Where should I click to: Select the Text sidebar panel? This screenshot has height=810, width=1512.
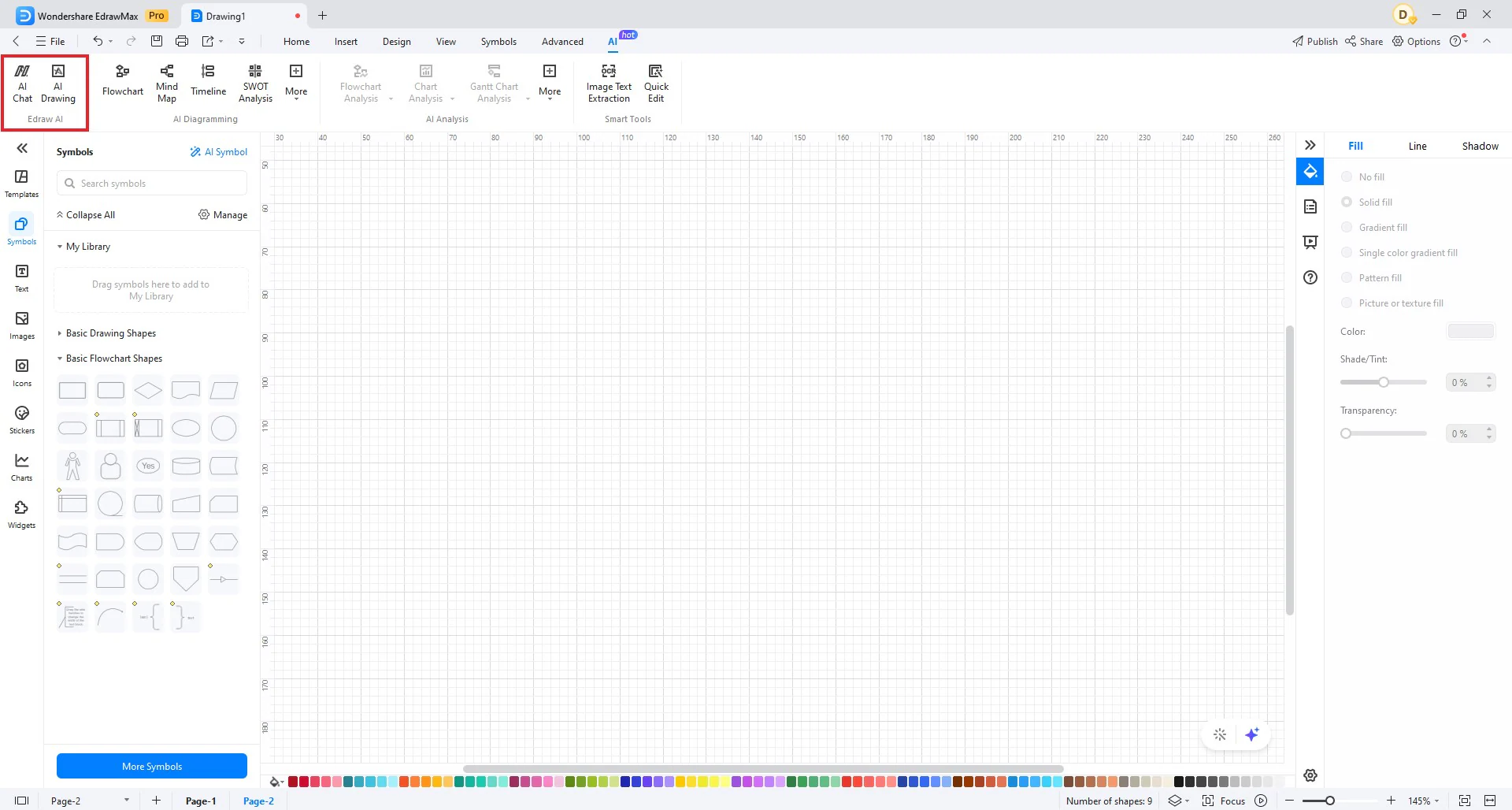(21, 277)
